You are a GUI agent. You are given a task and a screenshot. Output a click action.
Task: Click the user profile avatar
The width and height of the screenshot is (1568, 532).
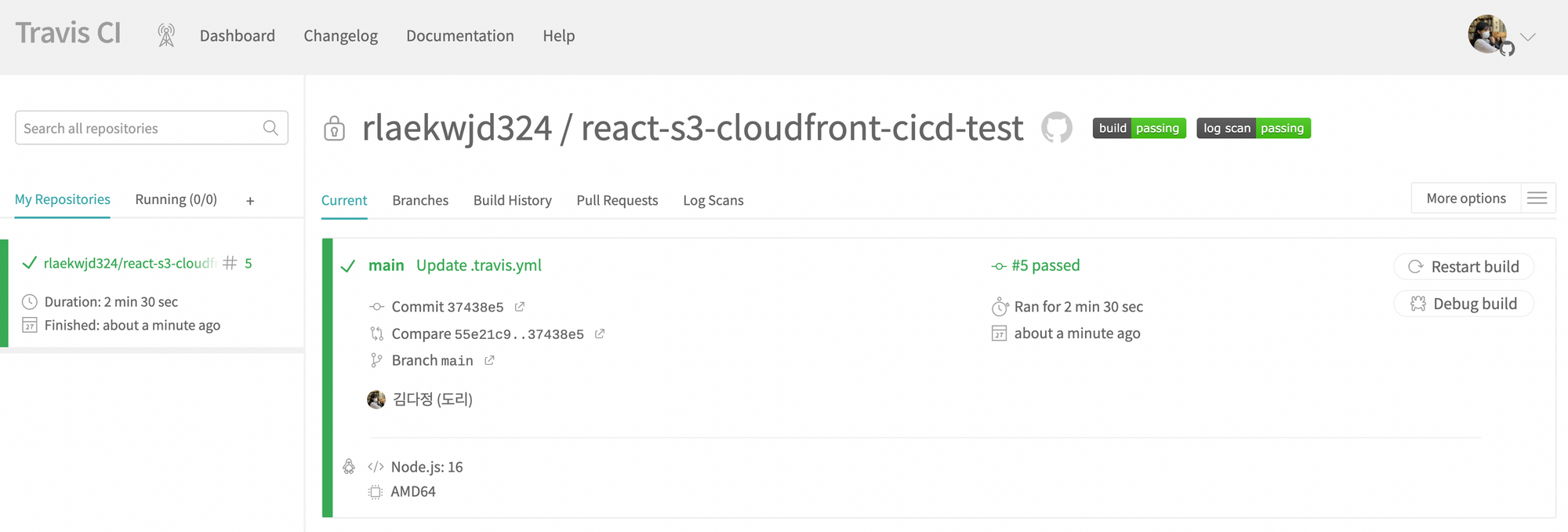[x=1488, y=35]
